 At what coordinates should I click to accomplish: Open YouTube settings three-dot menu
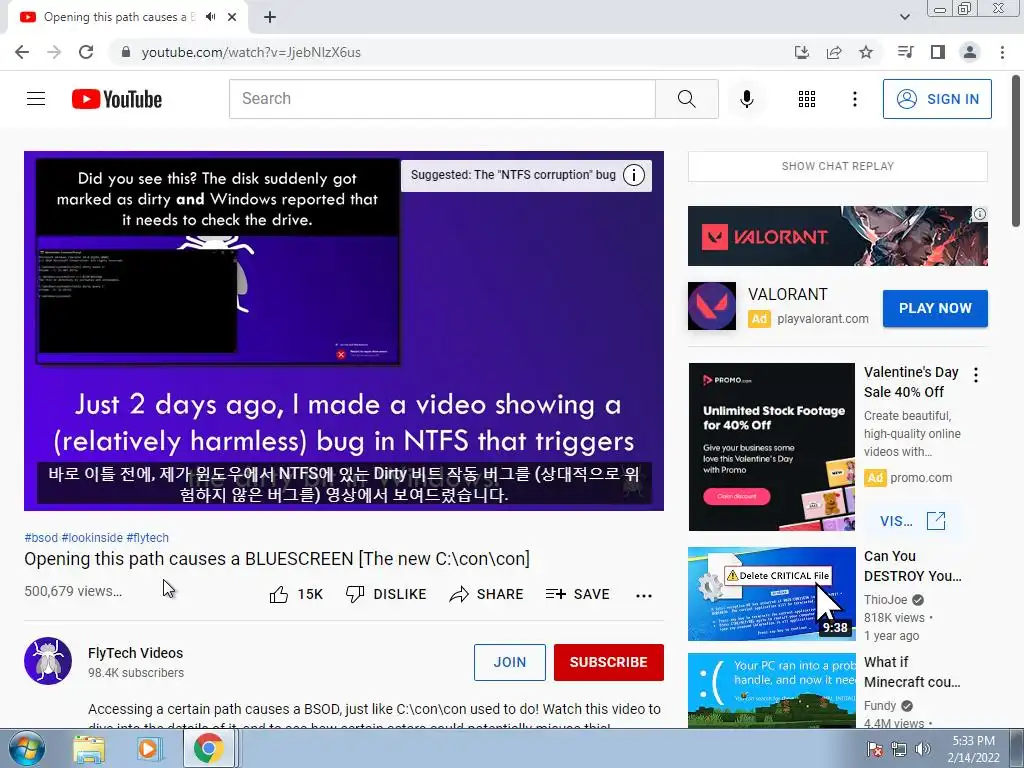(854, 99)
